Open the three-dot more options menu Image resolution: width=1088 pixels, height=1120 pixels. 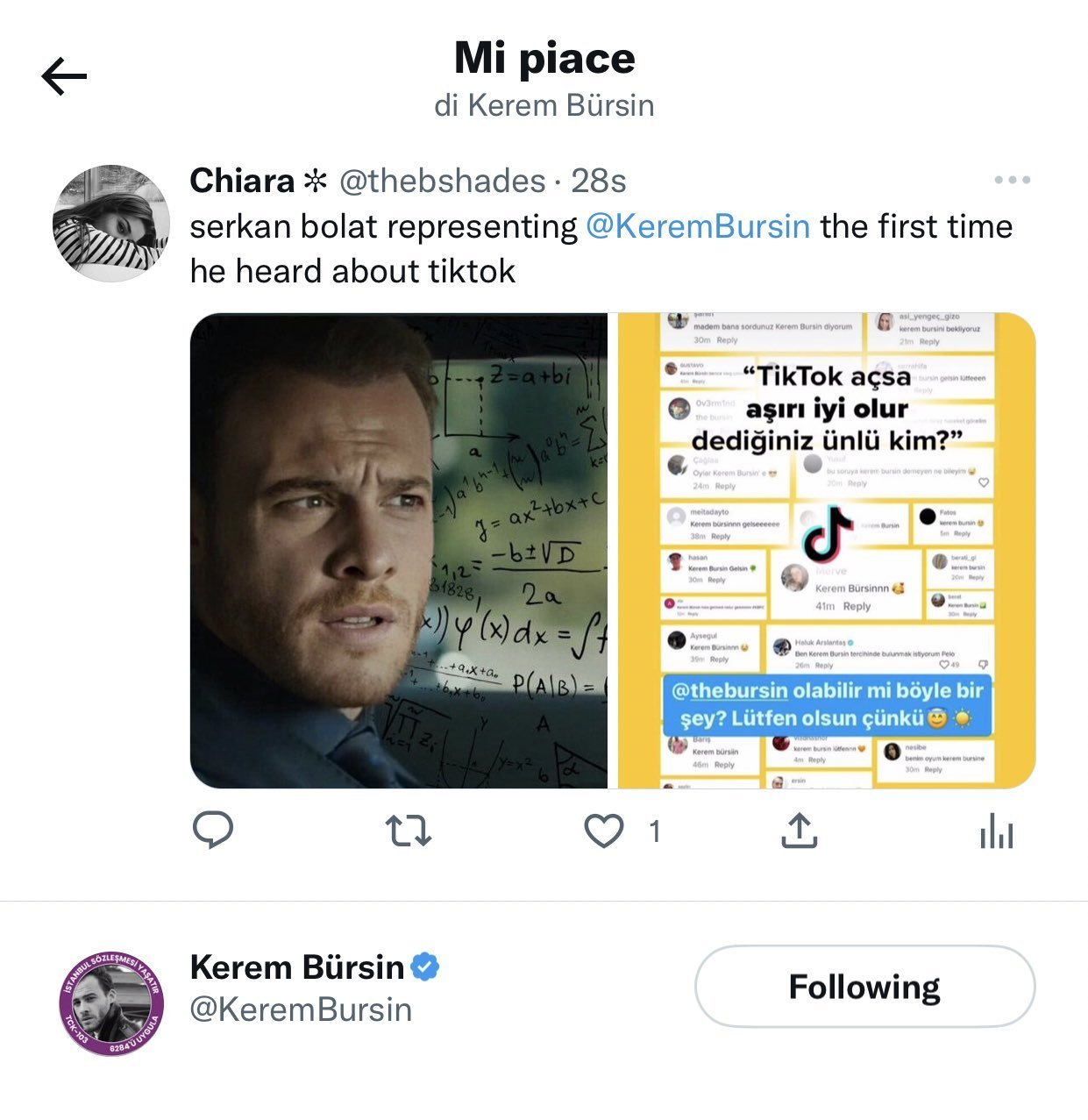1012,180
